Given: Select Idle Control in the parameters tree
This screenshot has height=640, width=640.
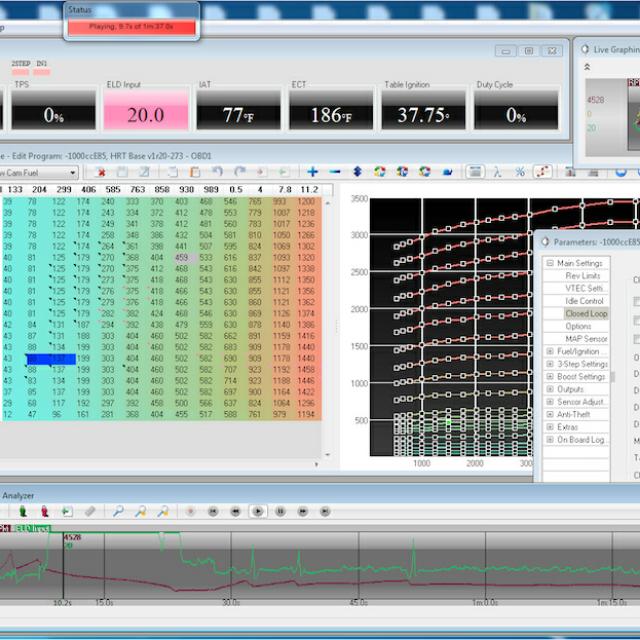Looking at the screenshot, I should pos(585,301).
